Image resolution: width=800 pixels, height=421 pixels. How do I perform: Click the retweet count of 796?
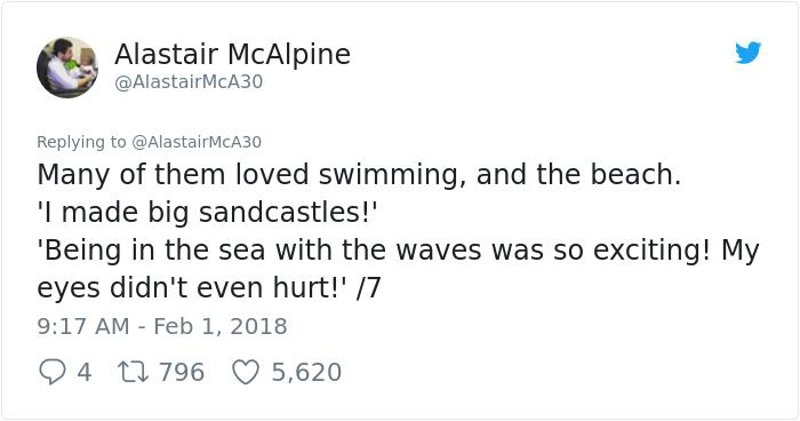(180, 373)
